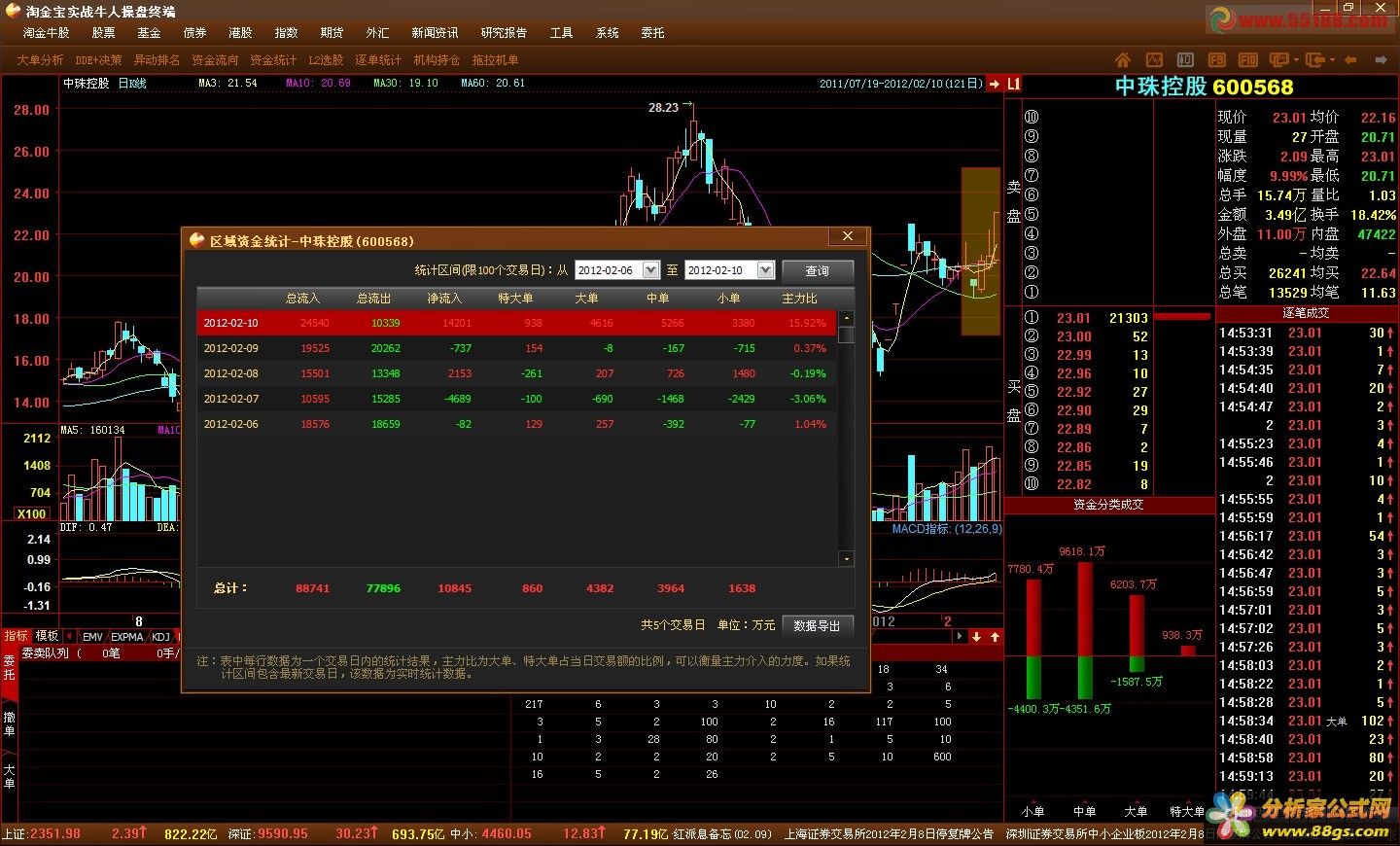1400x846 pixels.
Task: Open DDE+决策 in the sub toolbar
Action: tap(98, 60)
